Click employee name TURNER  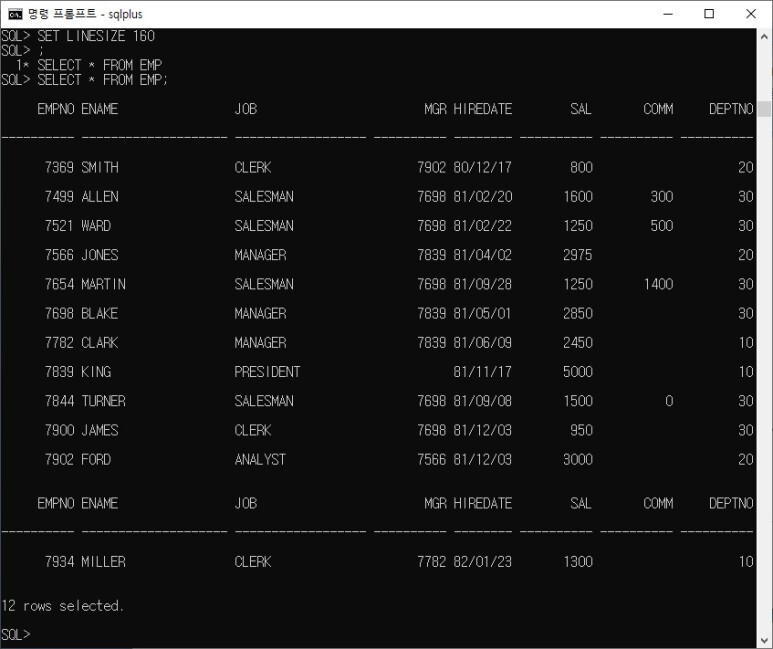(104, 401)
